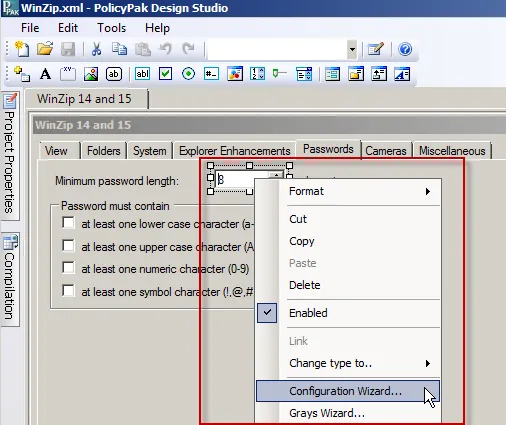
Task: Select the upload arrow window tool
Action: coord(379,74)
